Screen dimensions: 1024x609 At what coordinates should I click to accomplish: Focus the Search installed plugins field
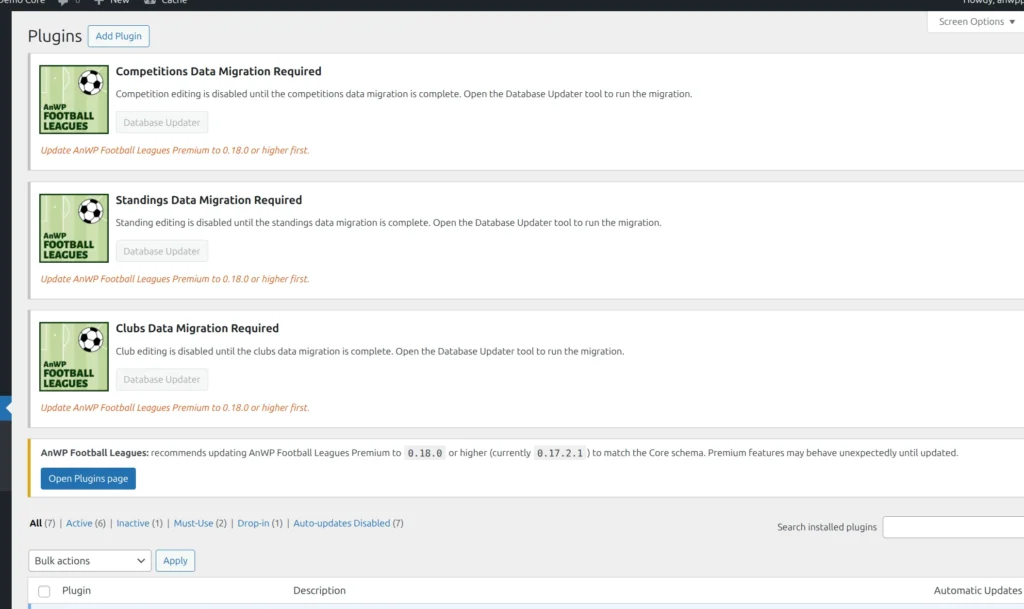(x=953, y=527)
